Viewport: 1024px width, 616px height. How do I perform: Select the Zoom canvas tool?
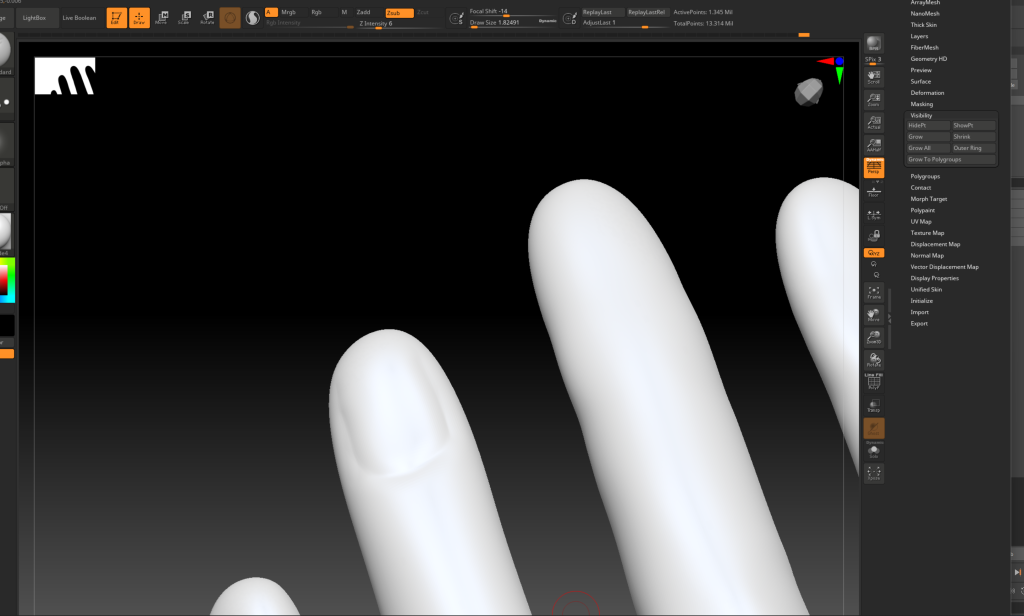874,99
